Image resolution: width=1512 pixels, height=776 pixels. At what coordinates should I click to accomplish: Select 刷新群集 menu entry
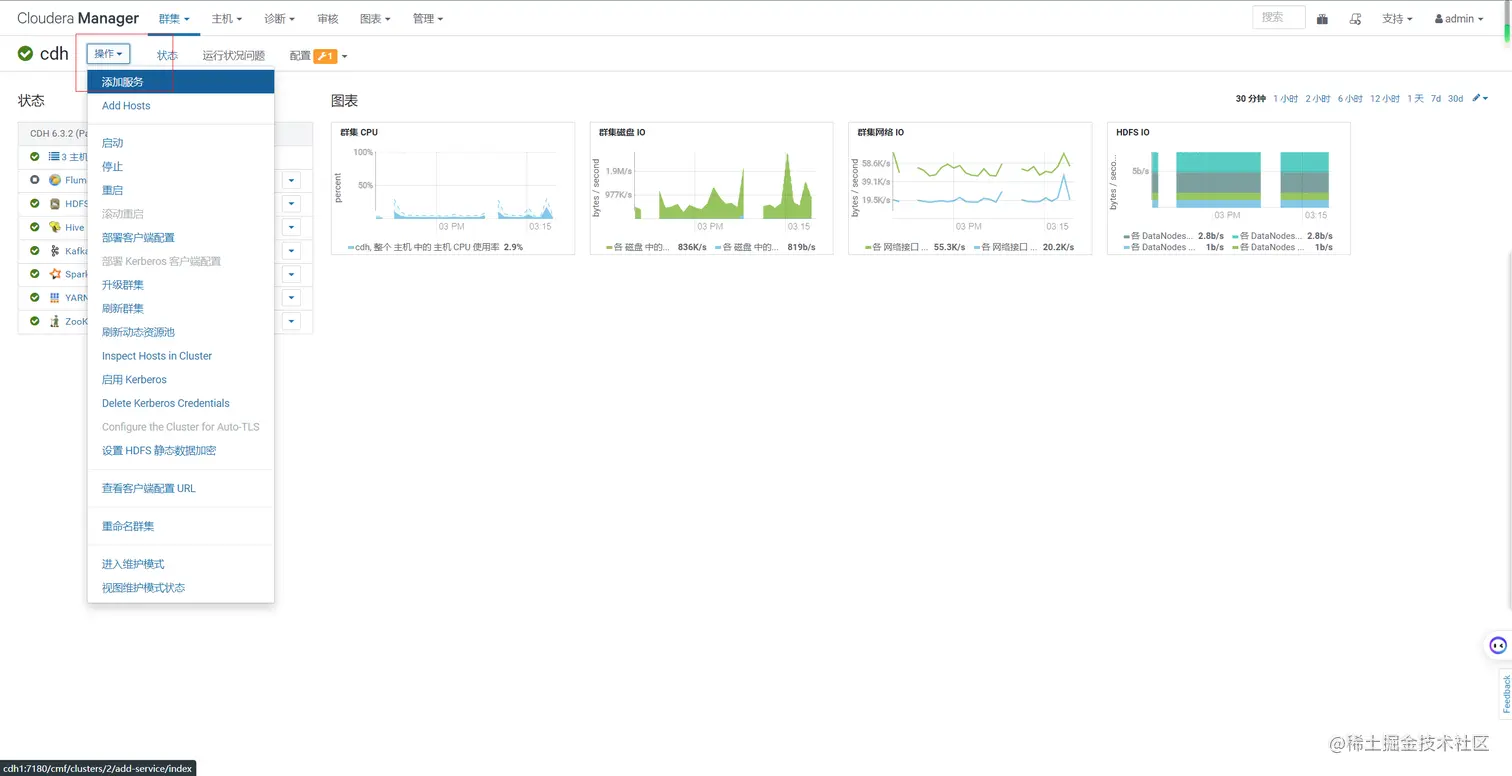coord(181,309)
